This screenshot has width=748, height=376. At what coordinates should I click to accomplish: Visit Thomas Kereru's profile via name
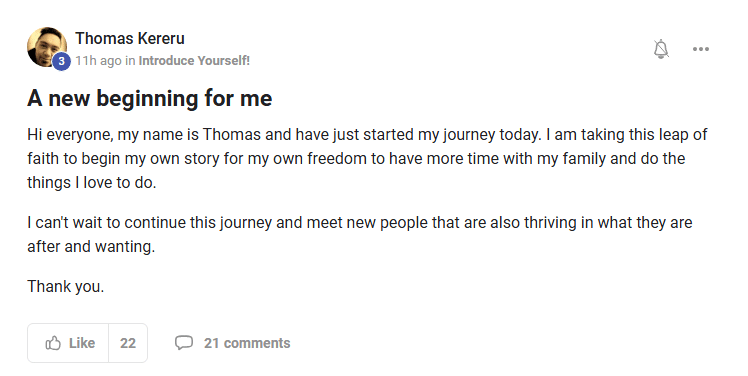tap(130, 38)
